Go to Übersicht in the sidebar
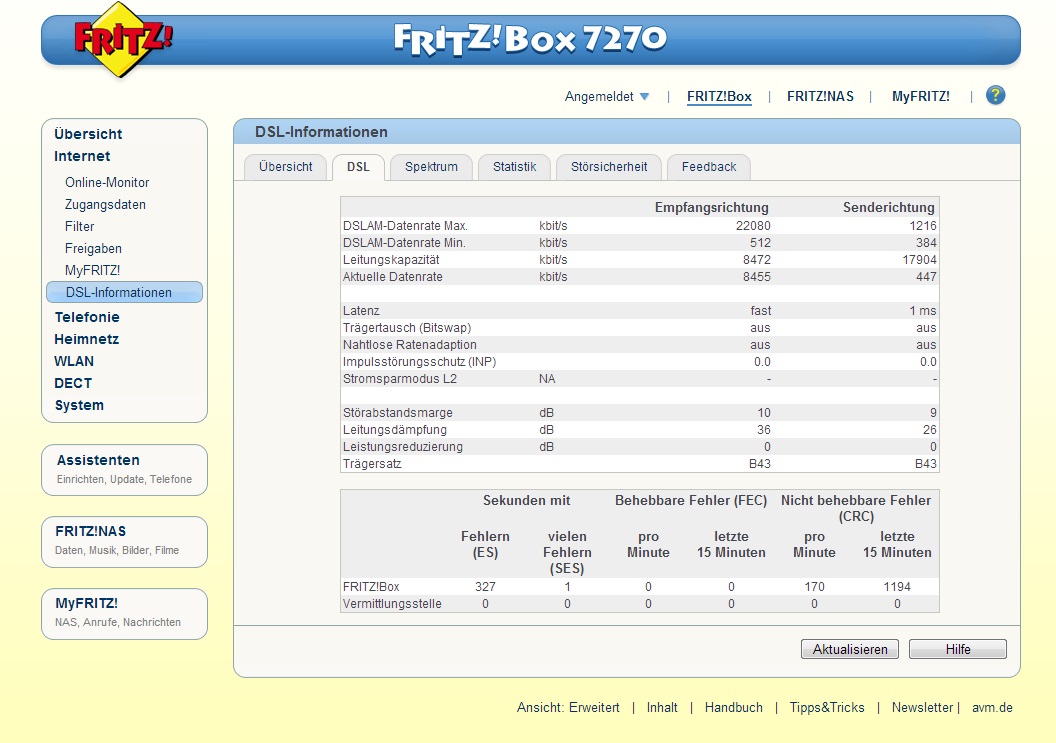1056x743 pixels. [x=88, y=134]
